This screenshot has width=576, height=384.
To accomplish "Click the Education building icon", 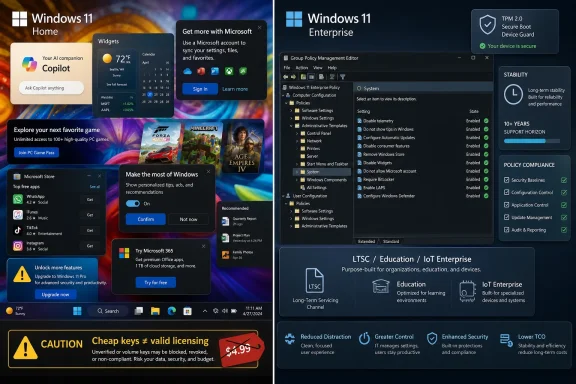I will tap(381, 287).
